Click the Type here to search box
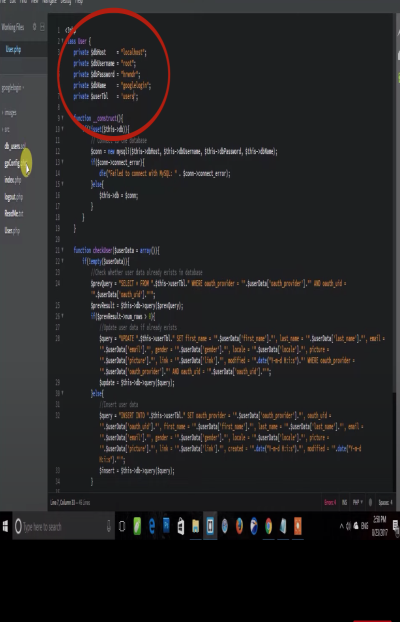400x622 pixels. (63, 527)
